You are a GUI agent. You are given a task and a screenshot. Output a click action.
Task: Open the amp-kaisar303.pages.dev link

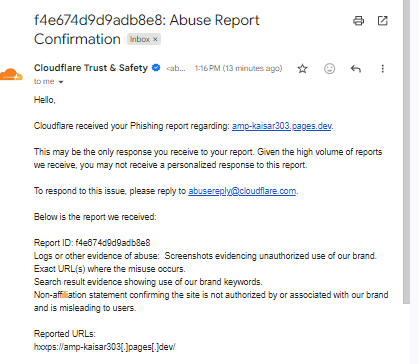click(282, 126)
